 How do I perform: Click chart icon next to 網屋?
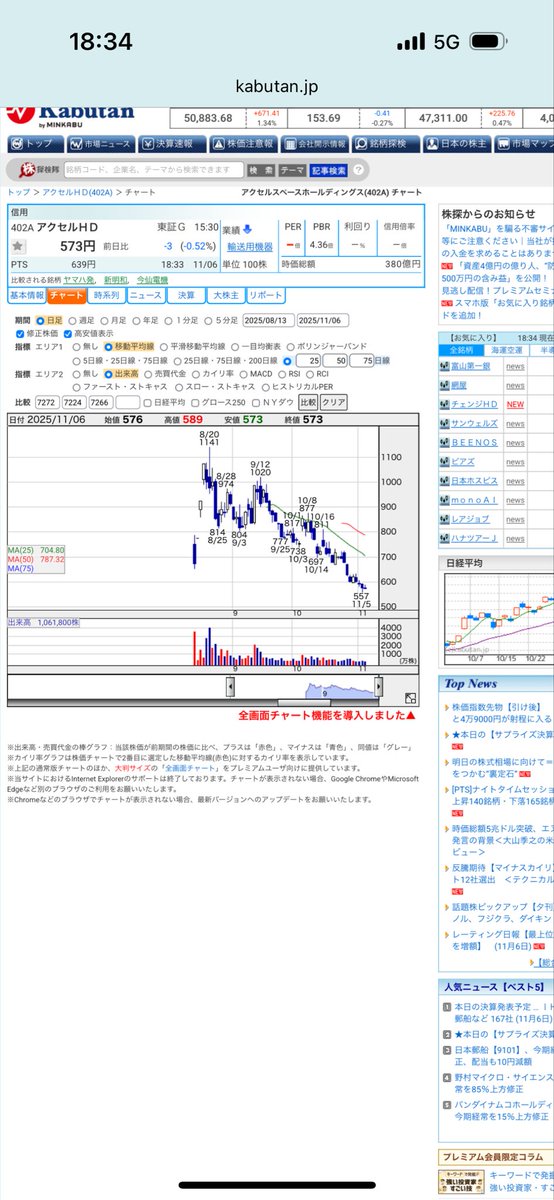click(444, 385)
